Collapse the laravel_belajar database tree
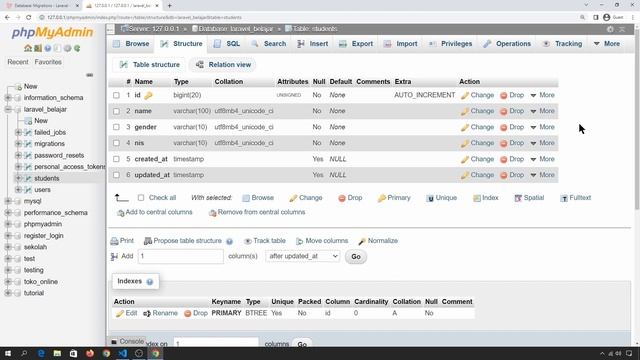This screenshot has height=360, width=640. pos(8,109)
